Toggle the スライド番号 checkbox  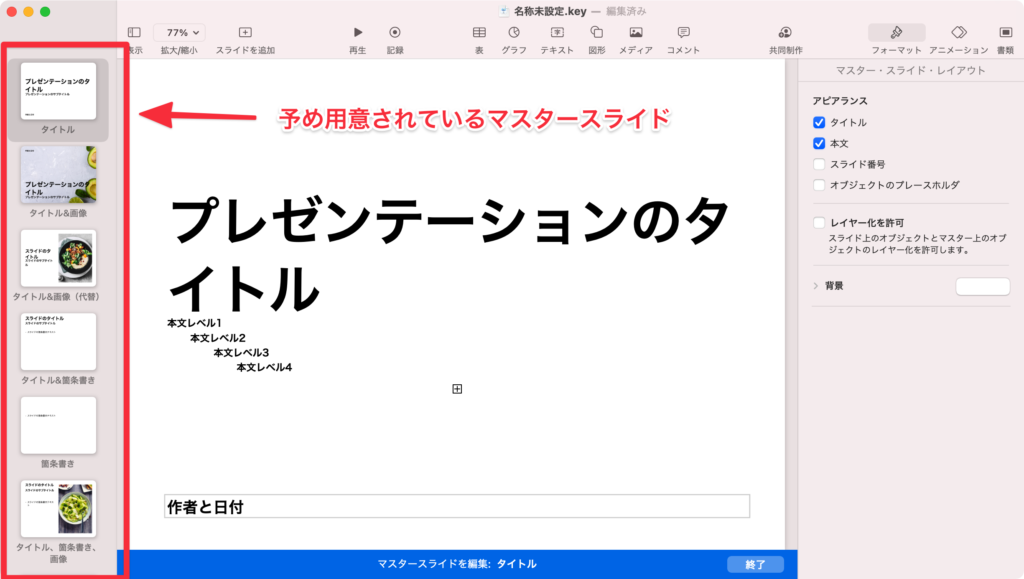coord(821,163)
